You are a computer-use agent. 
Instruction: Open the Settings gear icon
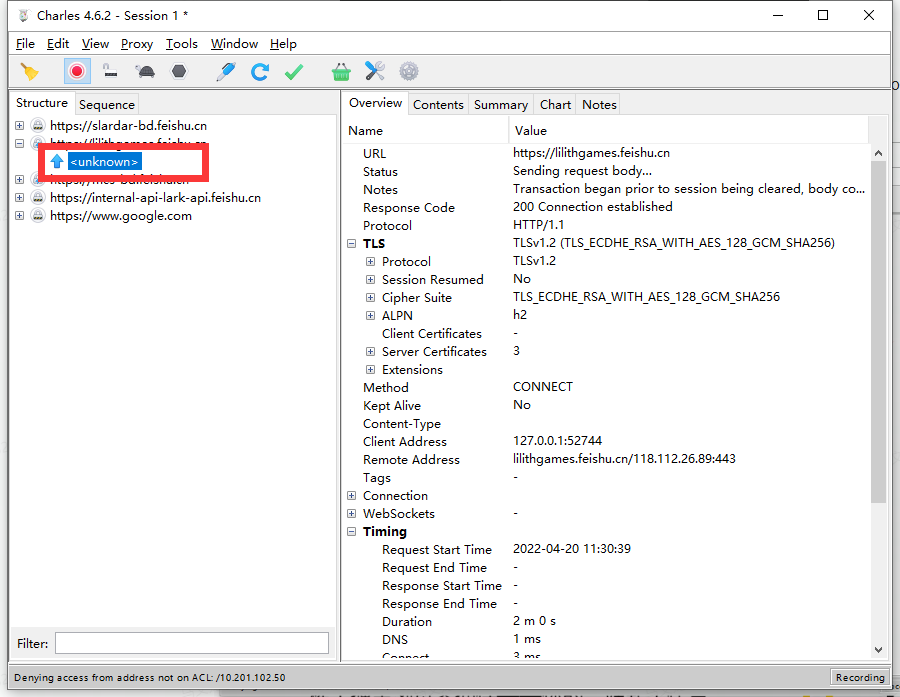(409, 71)
